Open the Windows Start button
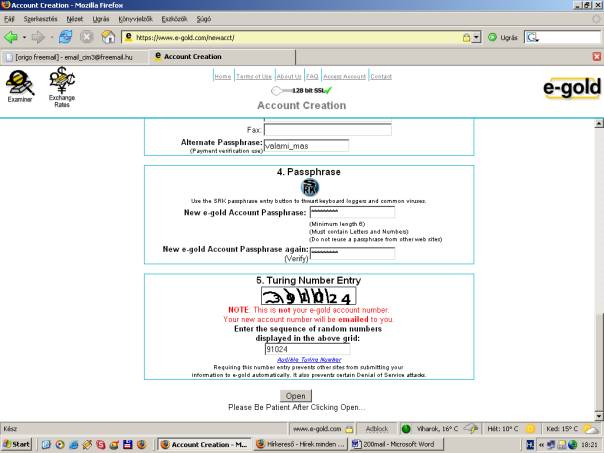604x453 pixels. pyautogui.click(x=18, y=443)
